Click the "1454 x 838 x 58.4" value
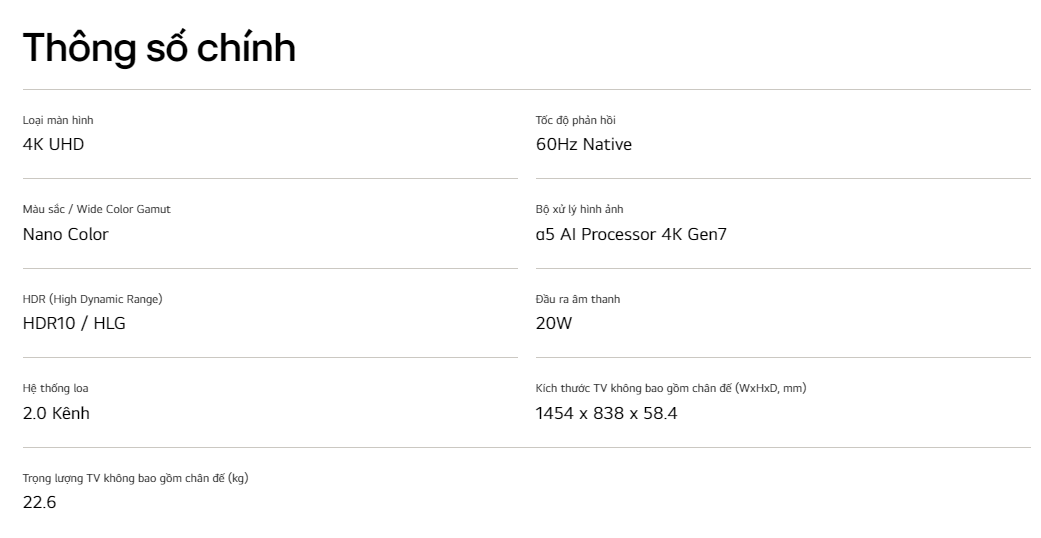Screen dimensions: 1041x538 tap(607, 412)
